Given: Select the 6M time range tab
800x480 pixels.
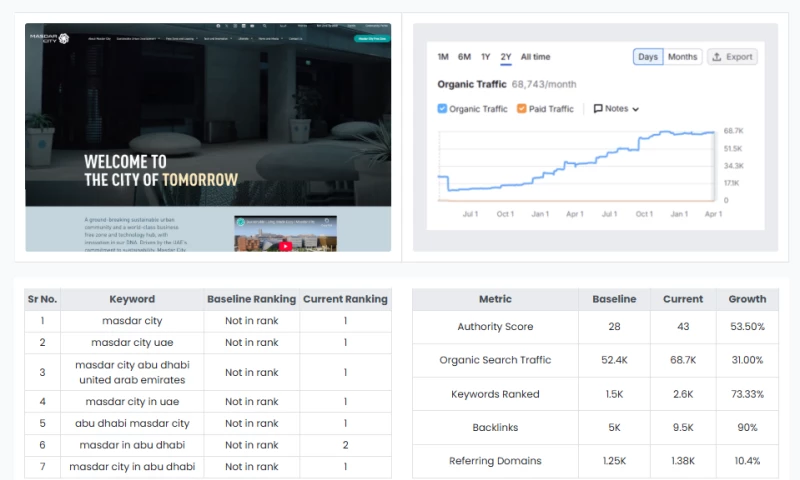Looking at the screenshot, I should tap(464, 57).
